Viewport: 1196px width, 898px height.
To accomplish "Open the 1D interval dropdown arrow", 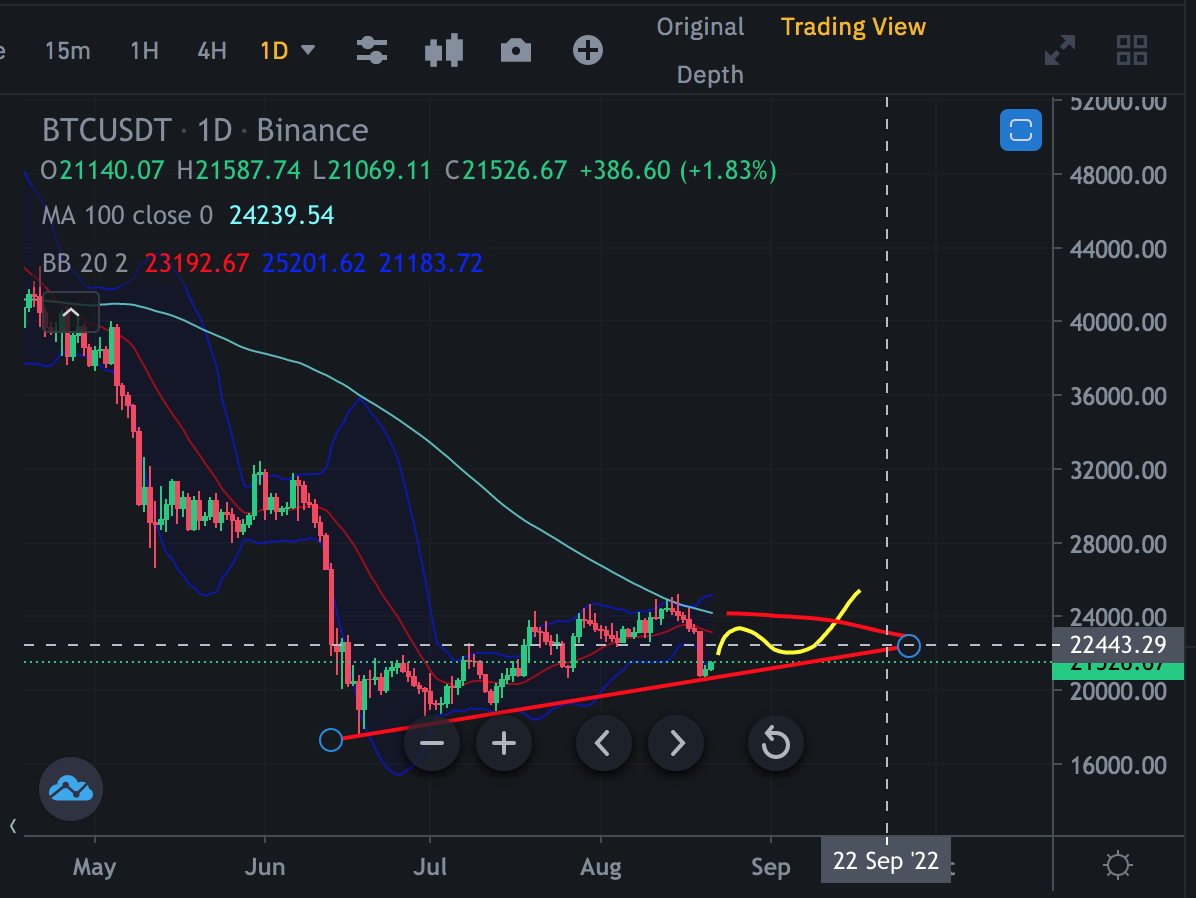I will pyautogui.click(x=308, y=50).
